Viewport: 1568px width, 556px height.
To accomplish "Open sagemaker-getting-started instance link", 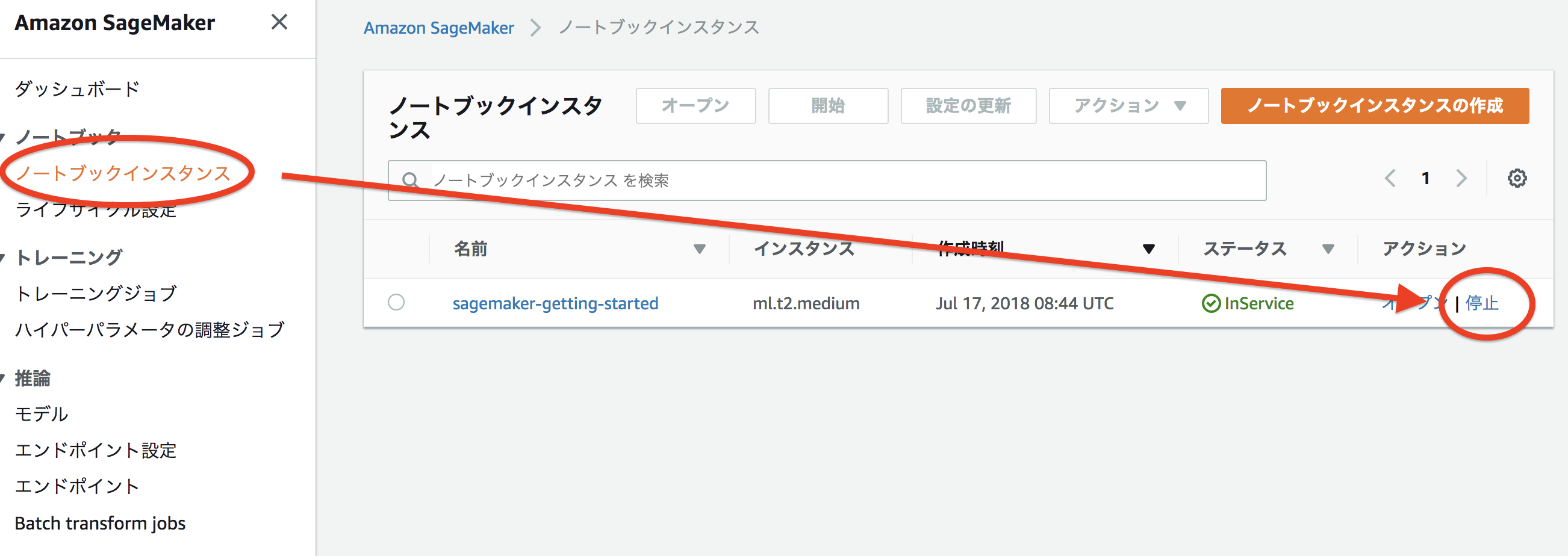I will tap(555, 303).
